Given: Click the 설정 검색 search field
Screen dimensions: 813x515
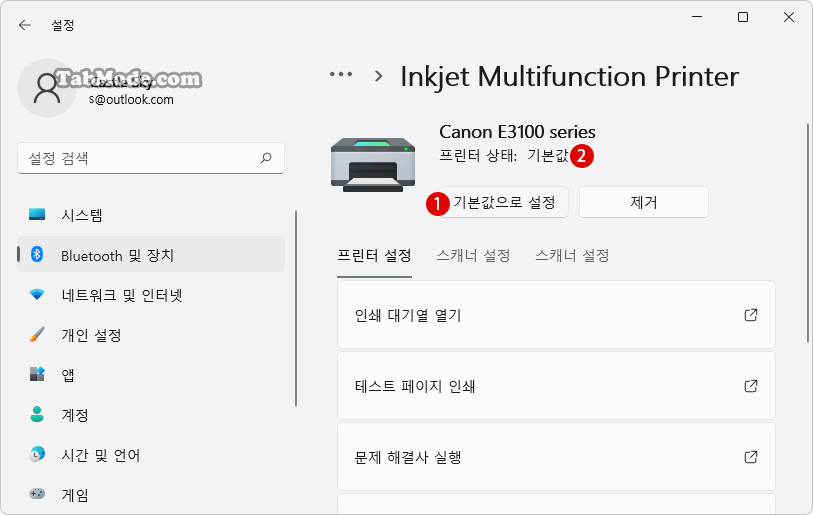Looking at the screenshot, I should pos(151,158).
